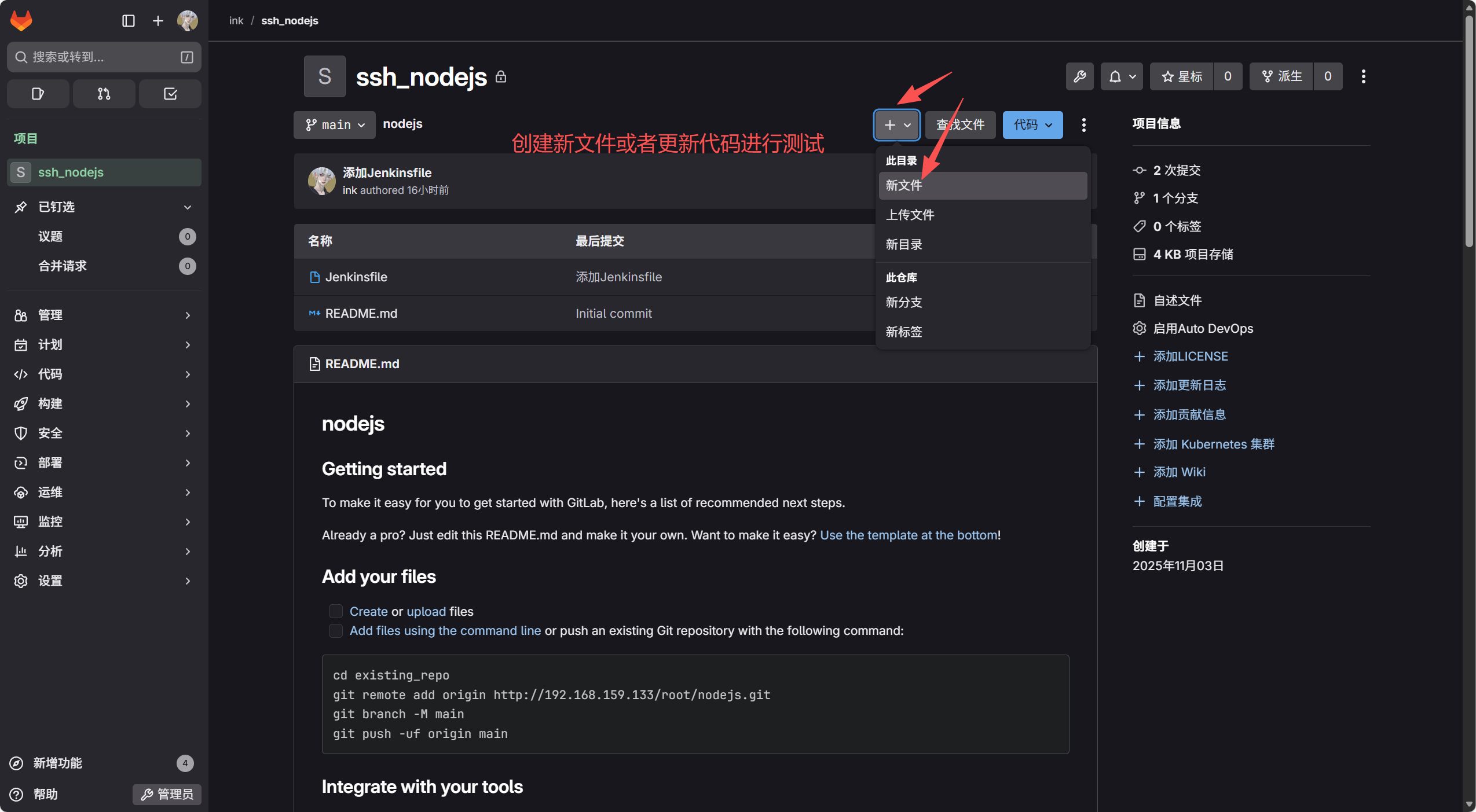Check the Create or upload files checkbox
The width and height of the screenshot is (1476, 812).
[x=336, y=611]
